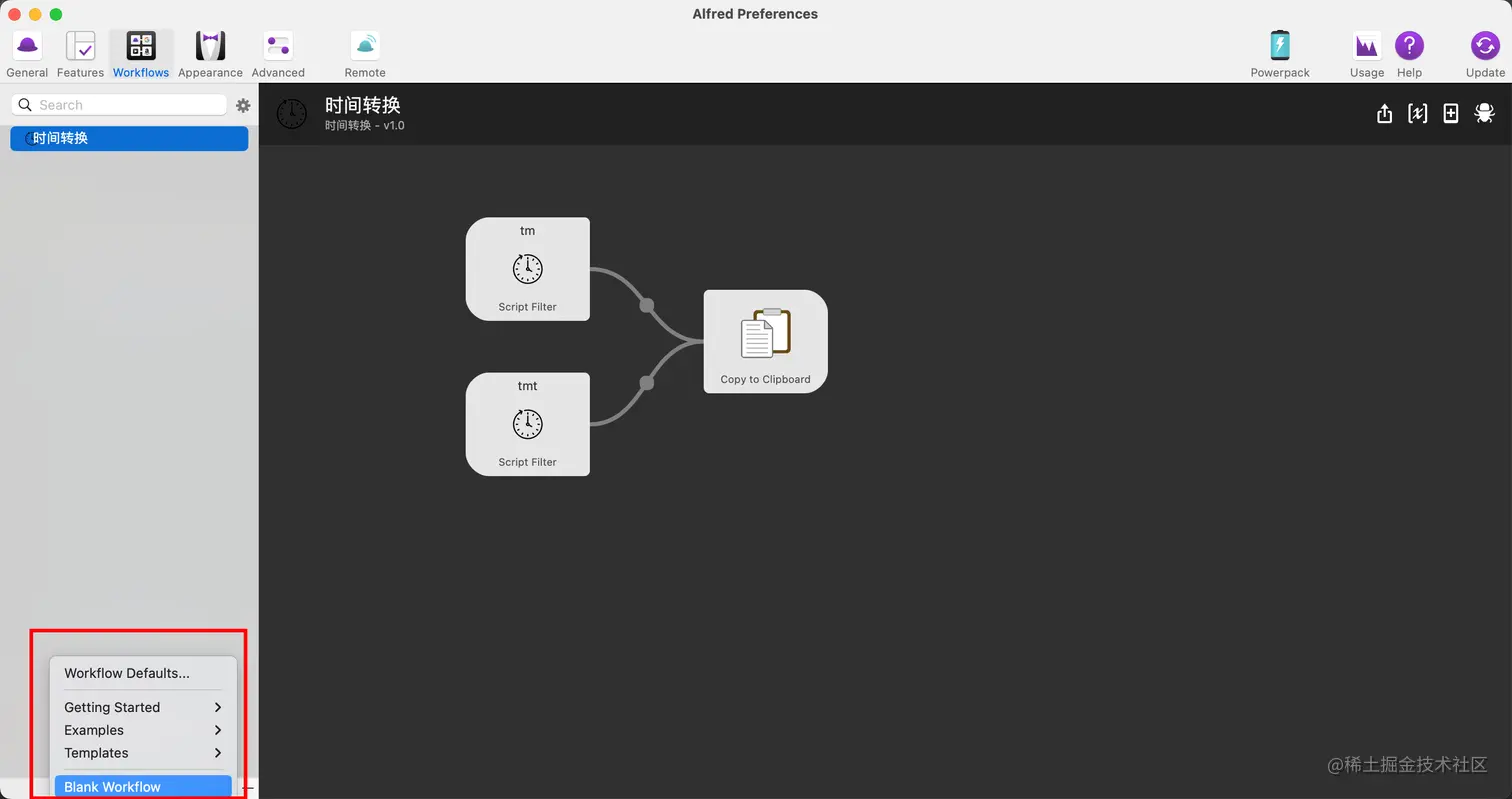The width and height of the screenshot is (1512, 799).
Task: Click the 时间转换 - v1.0 subtitle
Action: [365, 126]
